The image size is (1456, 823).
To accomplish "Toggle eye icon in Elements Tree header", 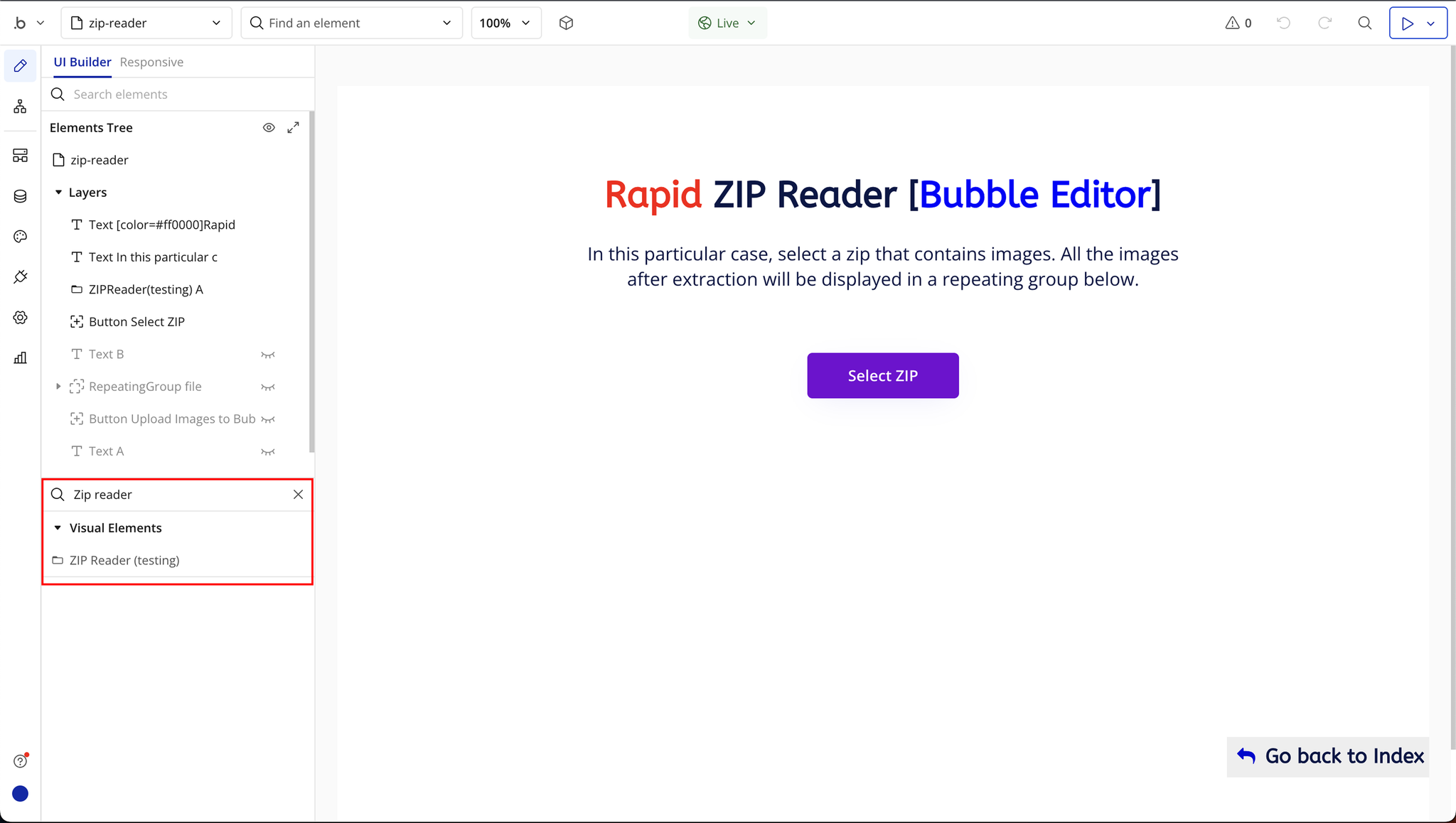I will (x=269, y=128).
